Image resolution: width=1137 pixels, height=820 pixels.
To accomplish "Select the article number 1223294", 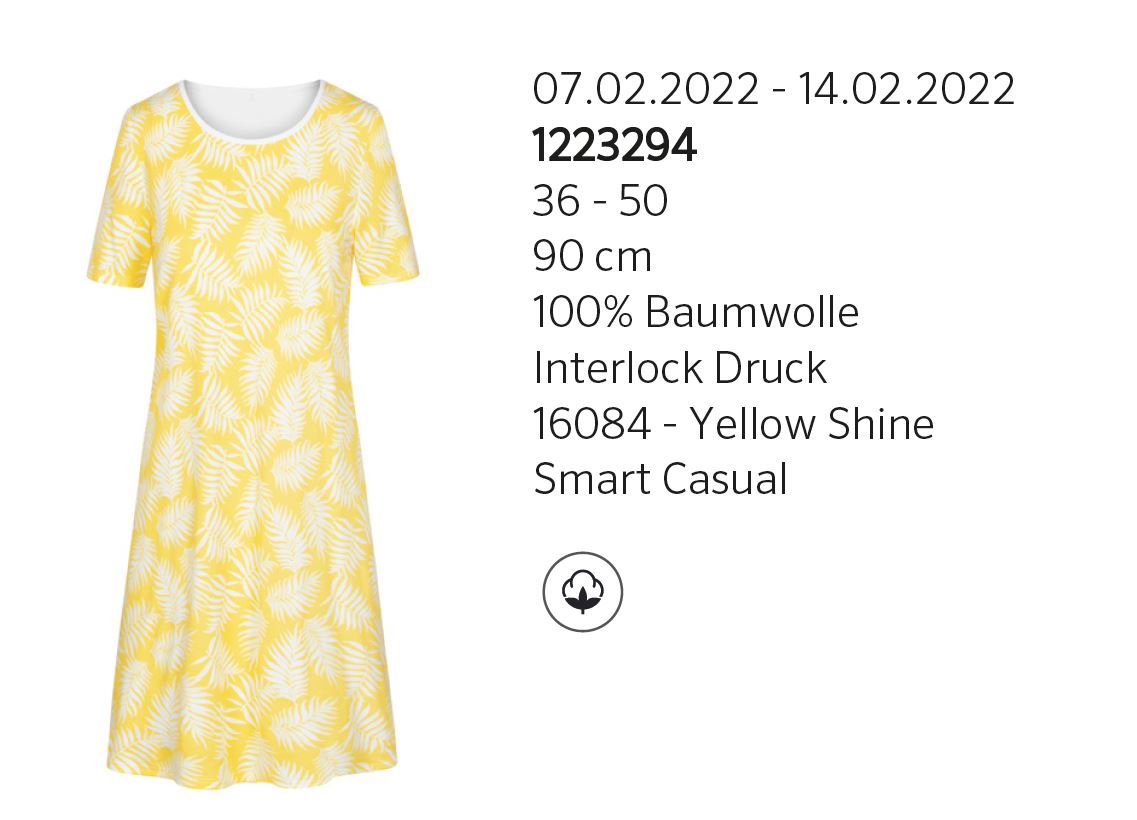I will (x=614, y=145).
